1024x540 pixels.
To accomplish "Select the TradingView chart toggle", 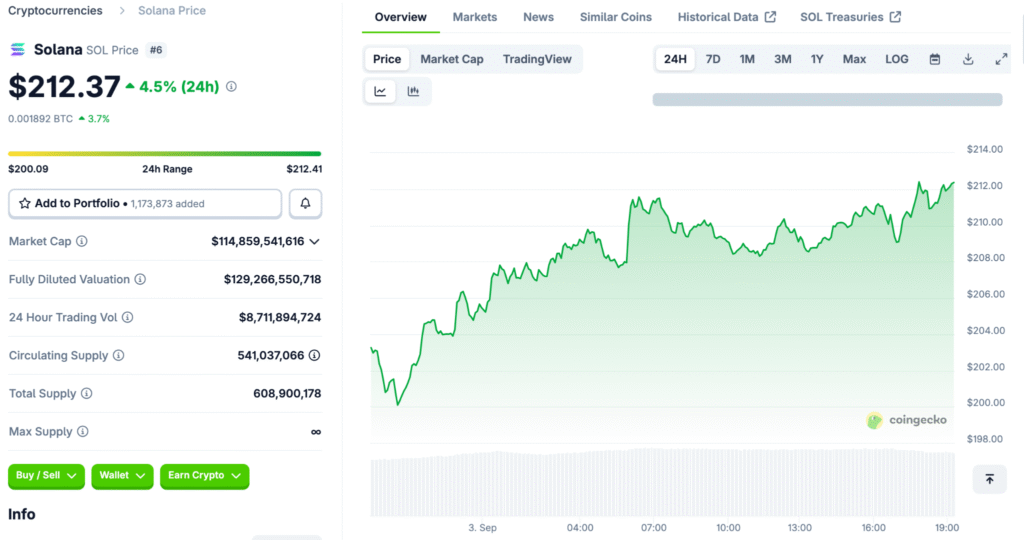I will (537, 59).
